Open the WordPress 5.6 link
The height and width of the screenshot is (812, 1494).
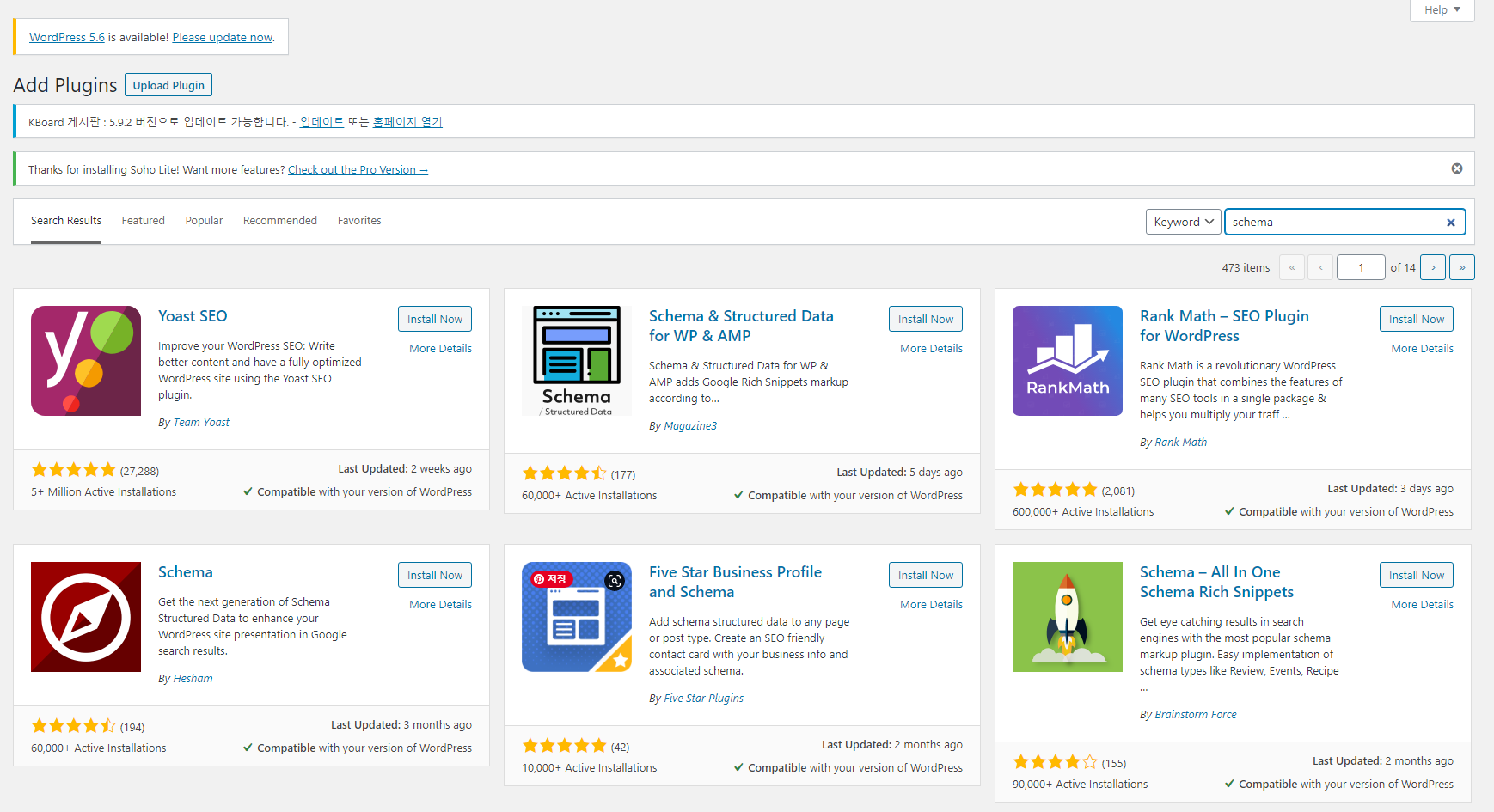[x=67, y=37]
